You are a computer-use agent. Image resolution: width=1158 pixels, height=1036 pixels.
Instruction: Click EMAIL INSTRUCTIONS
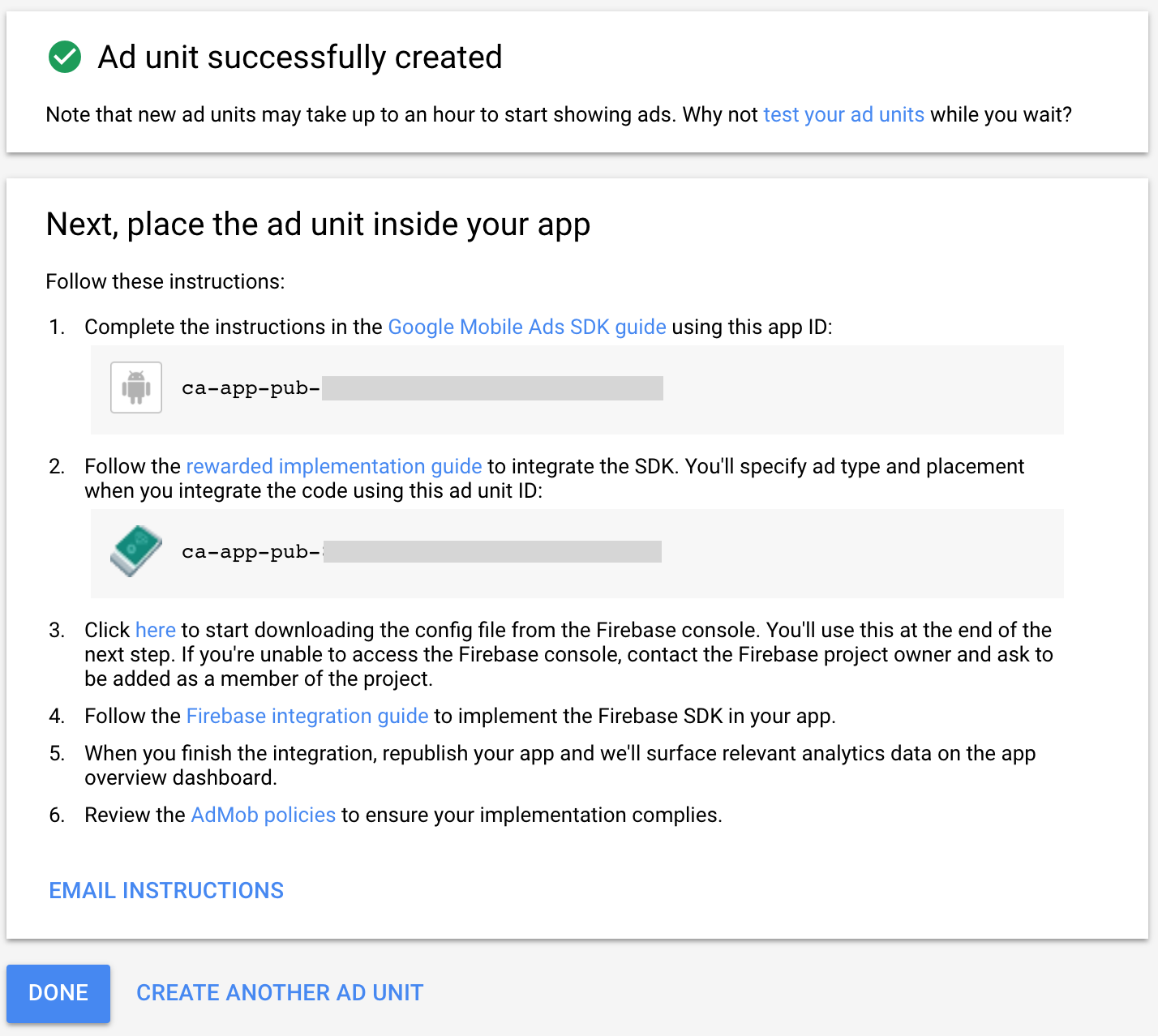click(x=166, y=891)
